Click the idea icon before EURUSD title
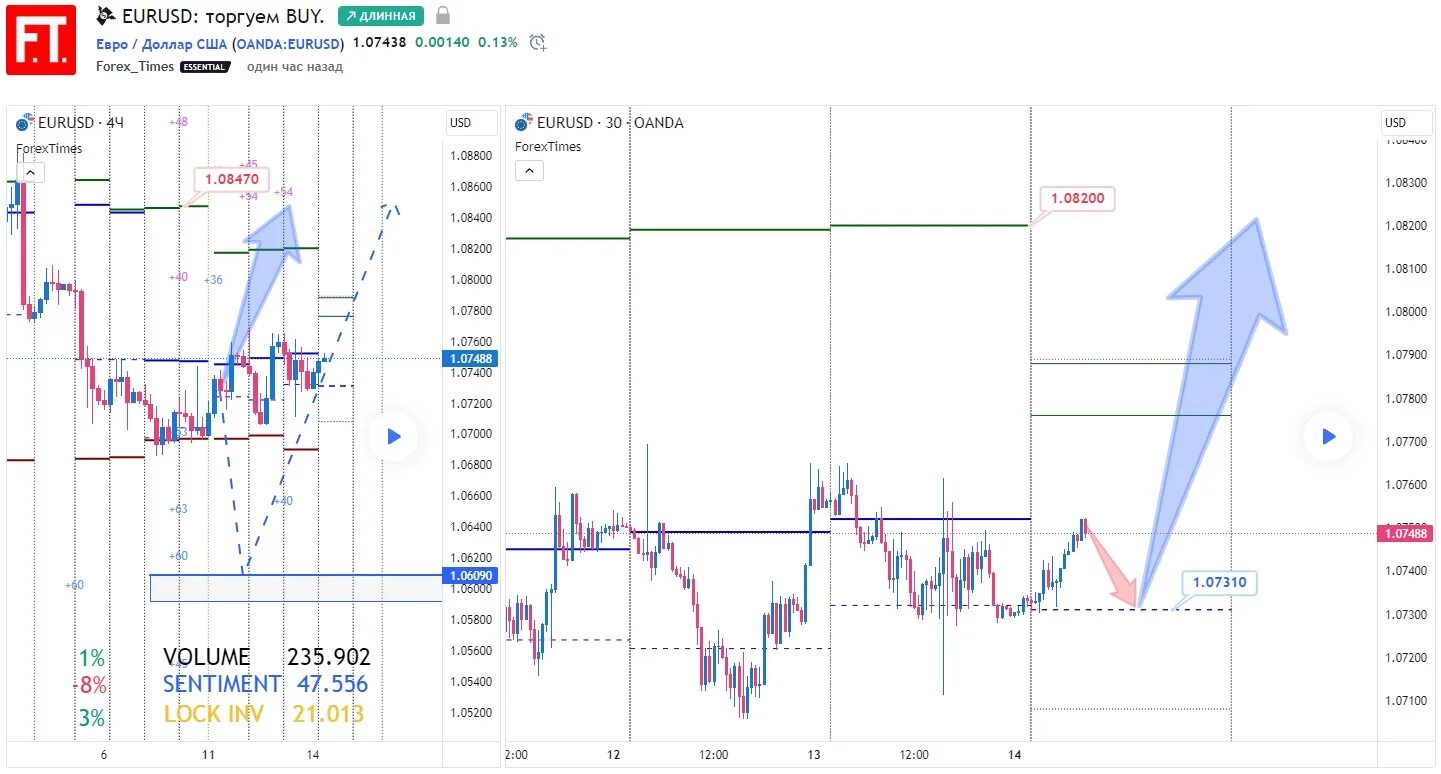 pyautogui.click(x=105, y=16)
